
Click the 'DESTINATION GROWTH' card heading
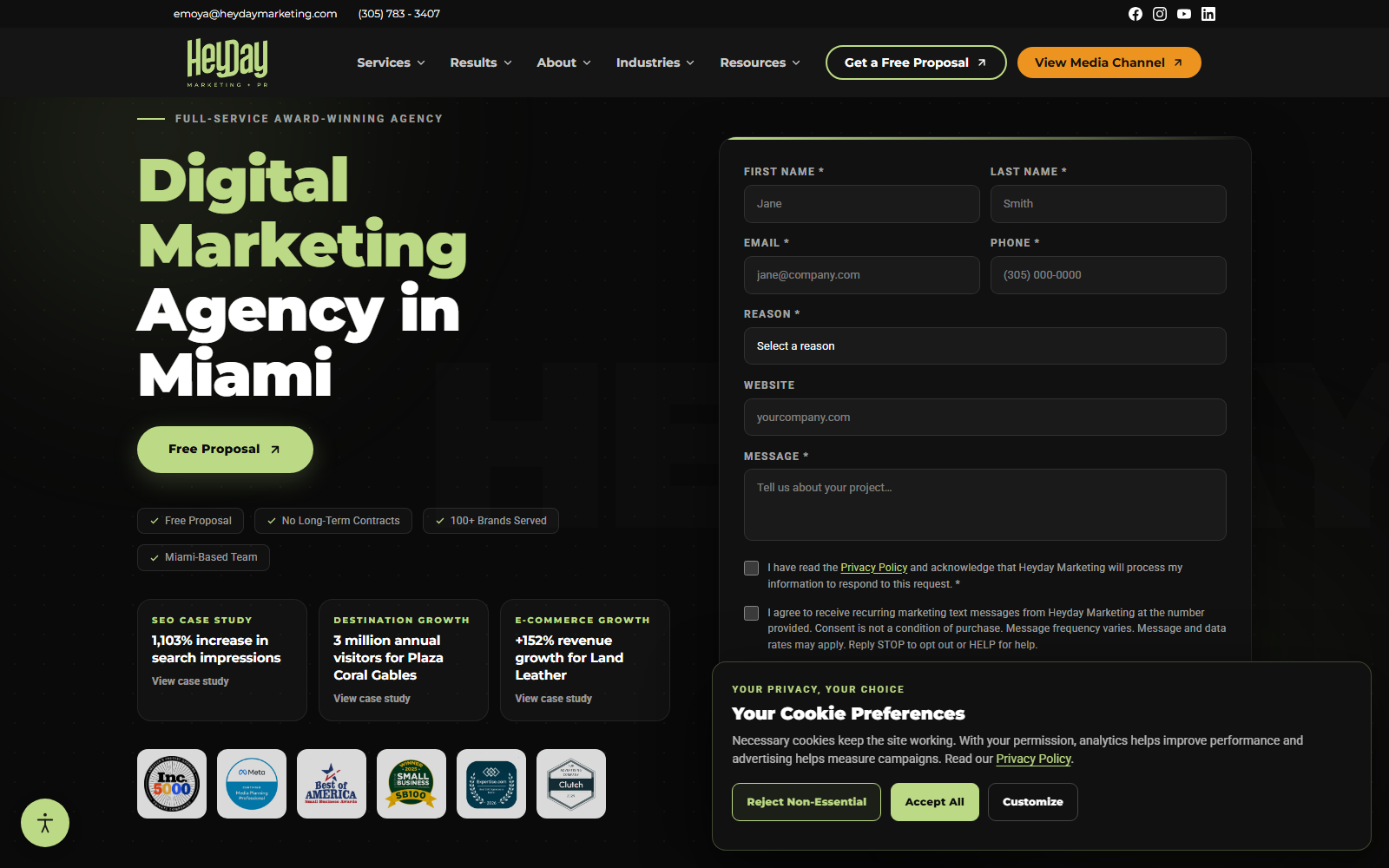point(401,621)
